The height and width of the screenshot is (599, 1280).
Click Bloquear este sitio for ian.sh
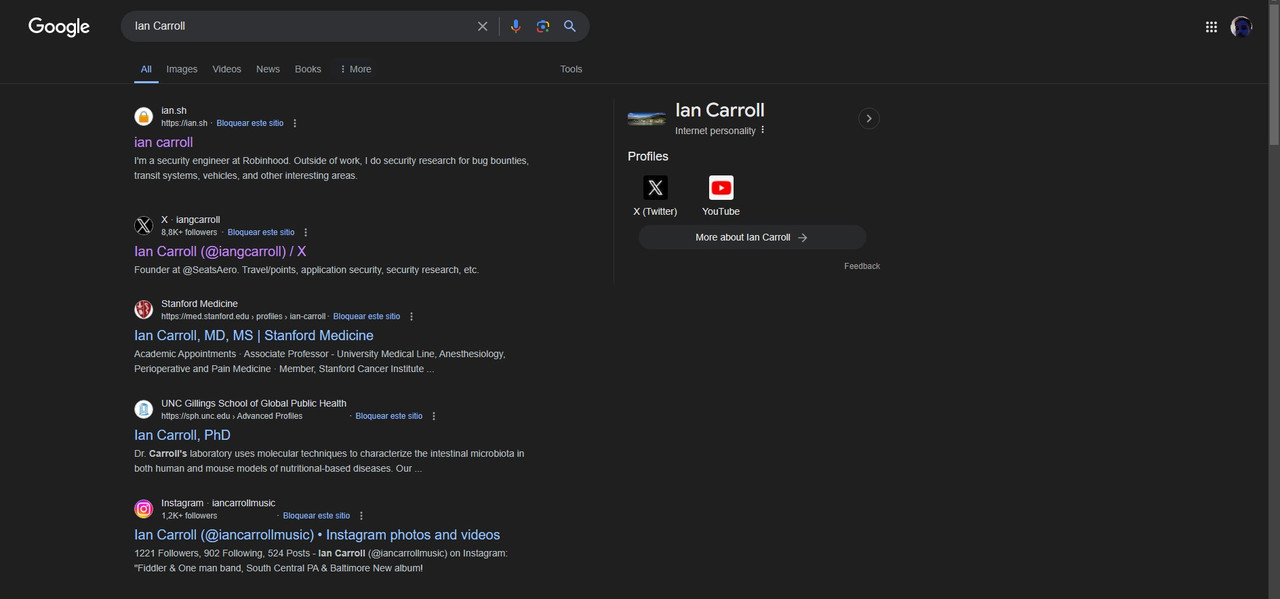point(250,123)
